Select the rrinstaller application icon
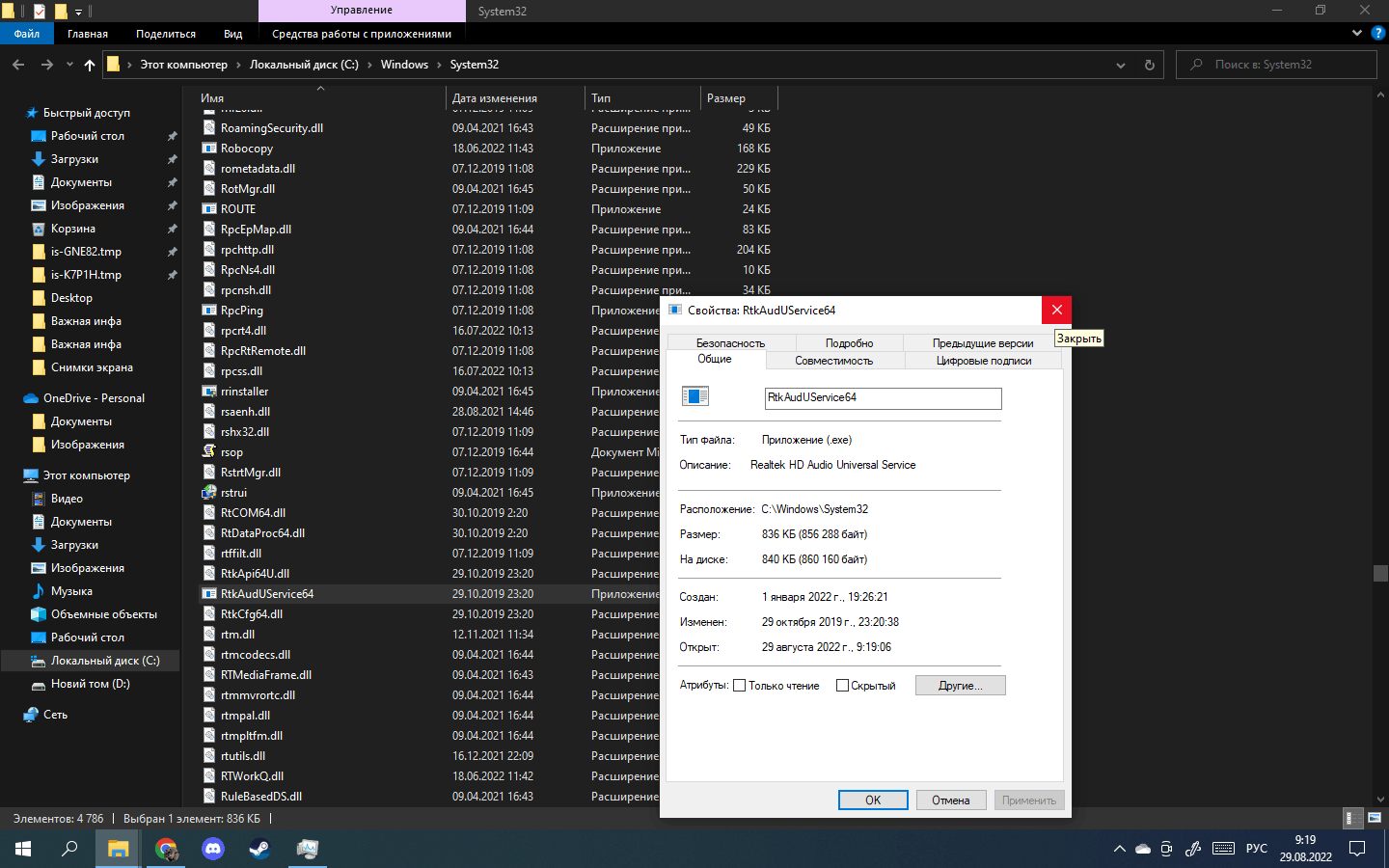Image resolution: width=1389 pixels, height=868 pixels. [209, 392]
